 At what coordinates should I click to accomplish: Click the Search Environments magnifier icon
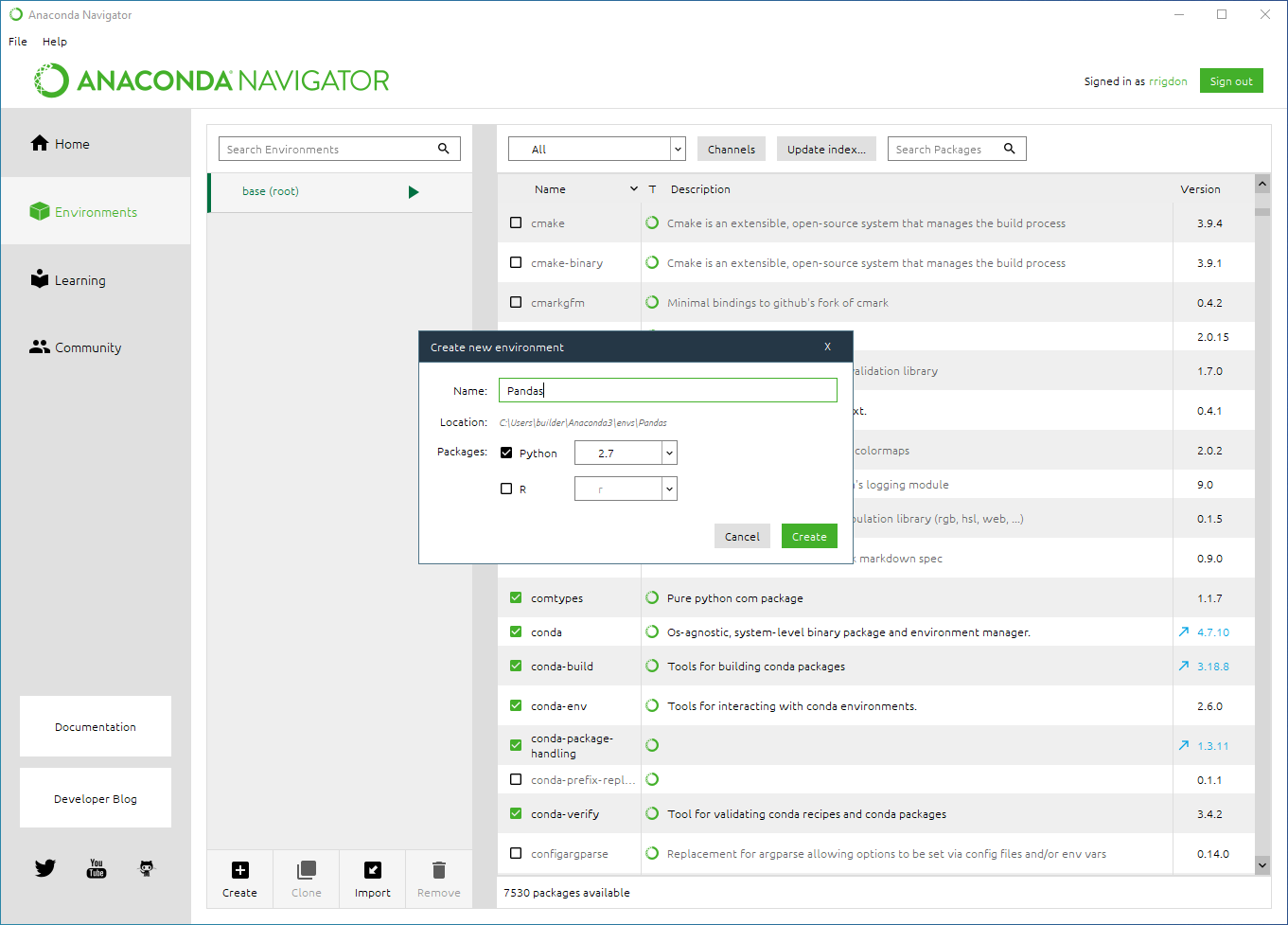point(444,149)
